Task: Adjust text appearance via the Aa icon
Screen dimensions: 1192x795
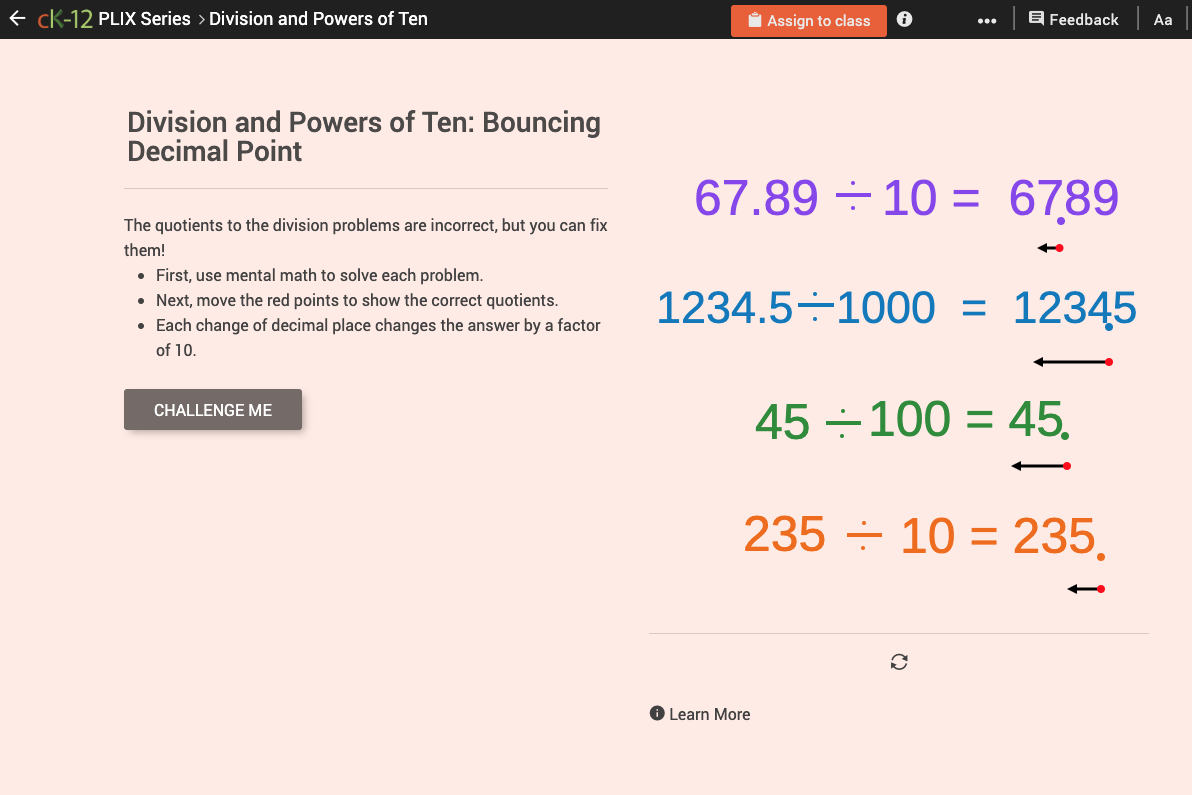Action: click(1163, 18)
